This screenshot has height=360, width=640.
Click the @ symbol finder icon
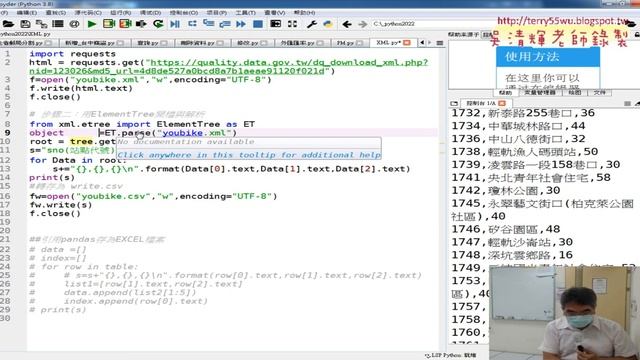tap(74, 24)
